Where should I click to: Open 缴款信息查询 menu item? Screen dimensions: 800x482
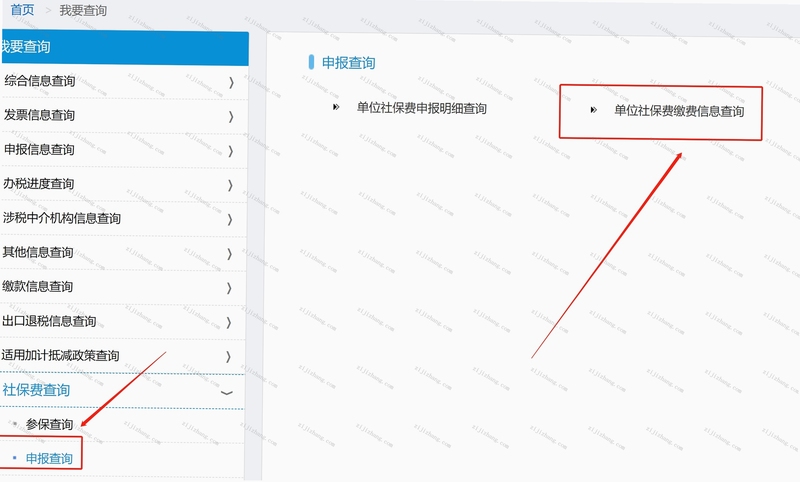tap(37, 286)
